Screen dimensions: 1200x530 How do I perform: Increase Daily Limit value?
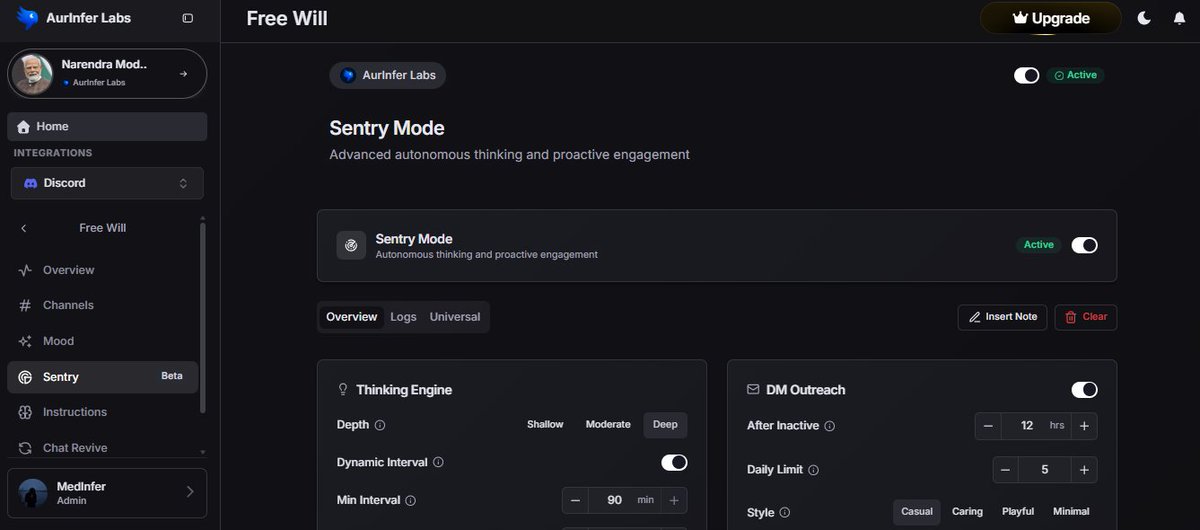pyautogui.click(x=1084, y=470)
